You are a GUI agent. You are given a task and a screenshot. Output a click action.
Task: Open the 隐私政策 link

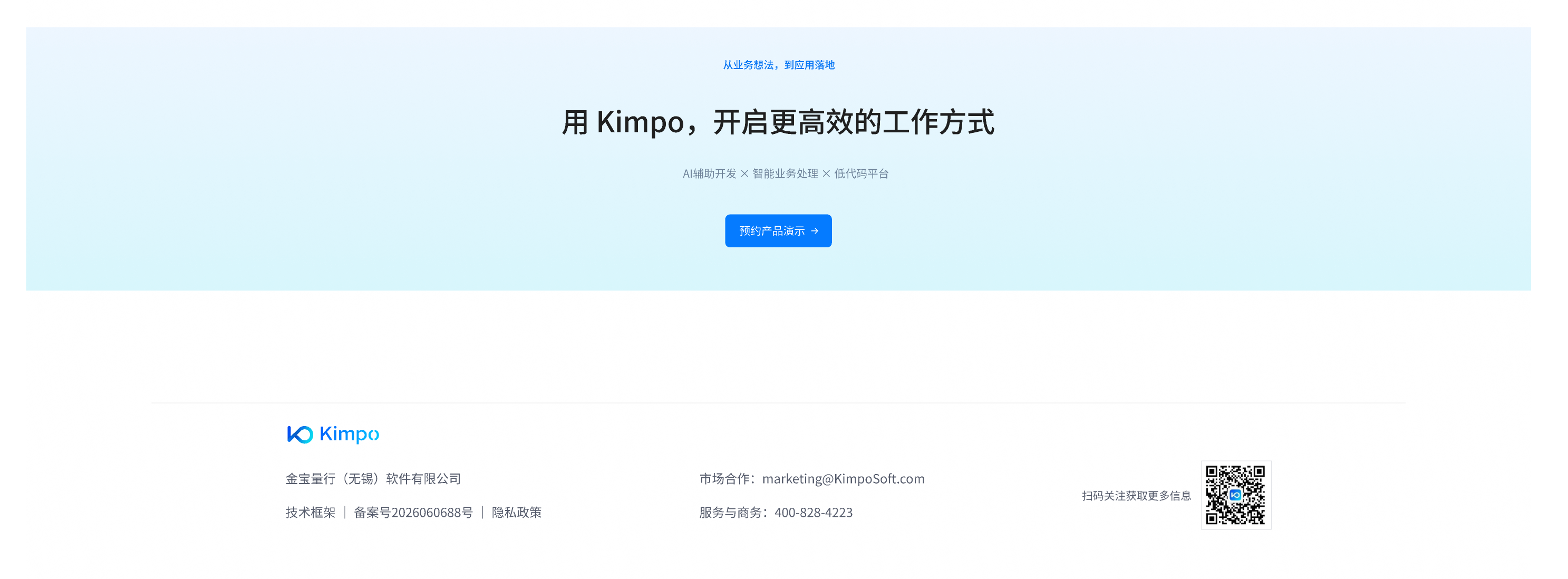pos(517,513)
